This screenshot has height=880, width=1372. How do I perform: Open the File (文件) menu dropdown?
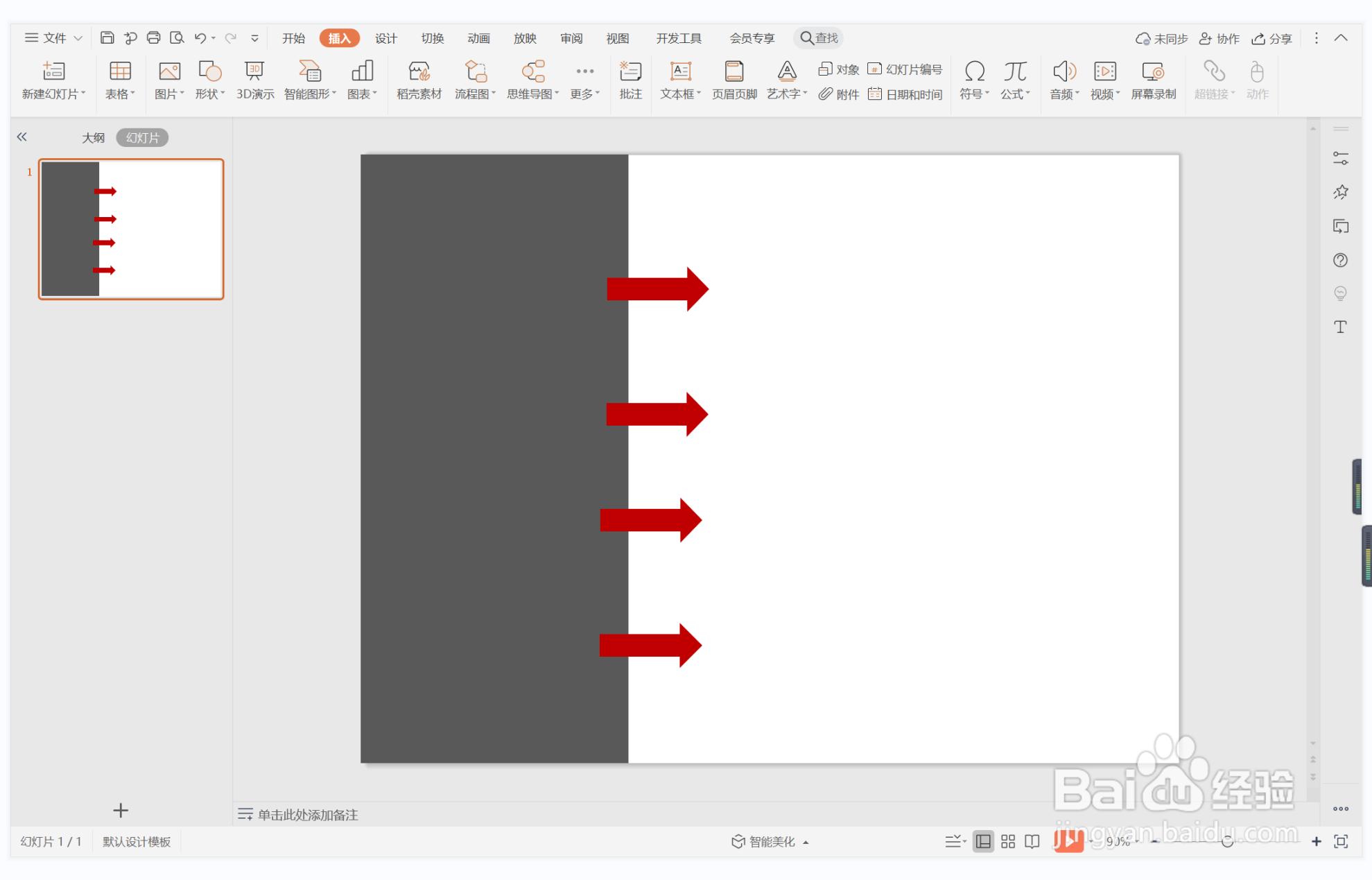point(53,38)
